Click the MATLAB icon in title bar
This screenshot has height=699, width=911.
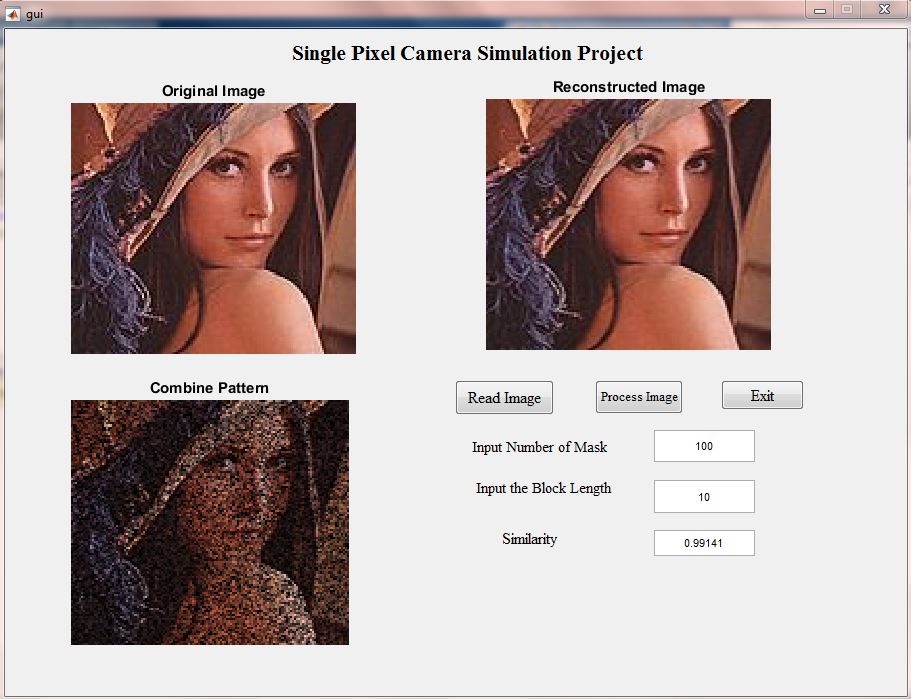(13, 13)
